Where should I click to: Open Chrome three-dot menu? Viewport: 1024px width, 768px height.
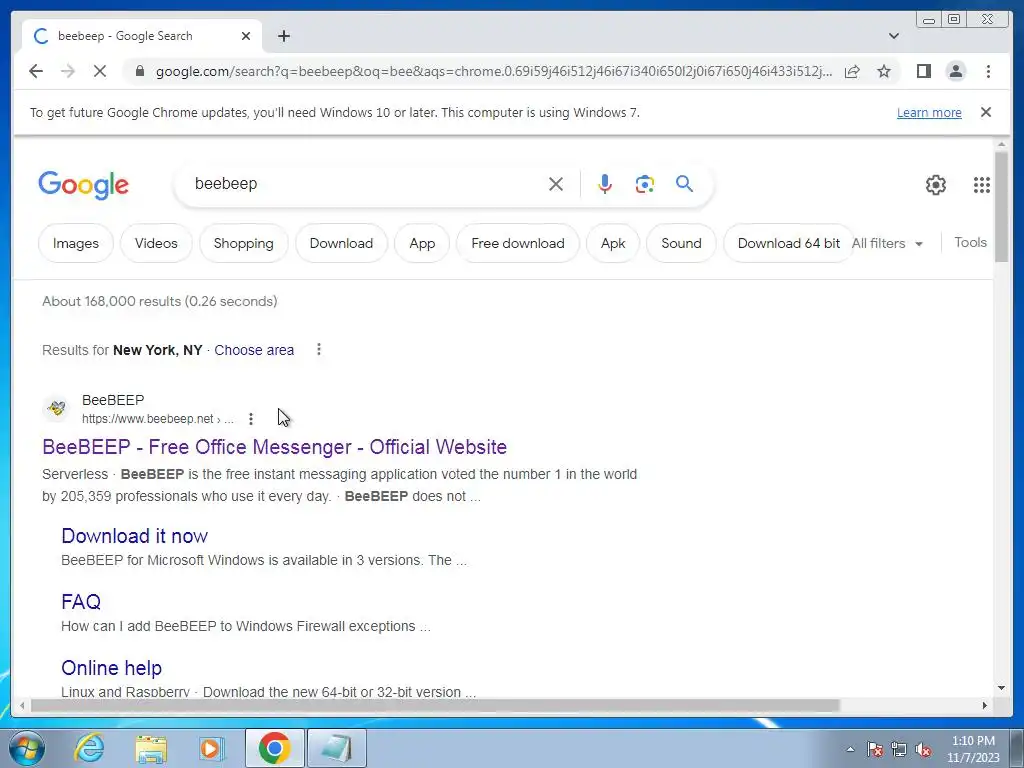coord(988,71)
